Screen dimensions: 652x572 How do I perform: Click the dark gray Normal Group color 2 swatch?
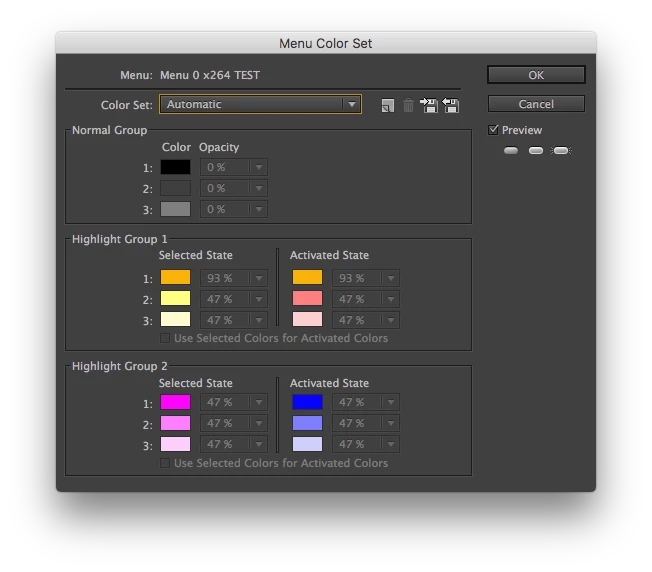(175, 188)
